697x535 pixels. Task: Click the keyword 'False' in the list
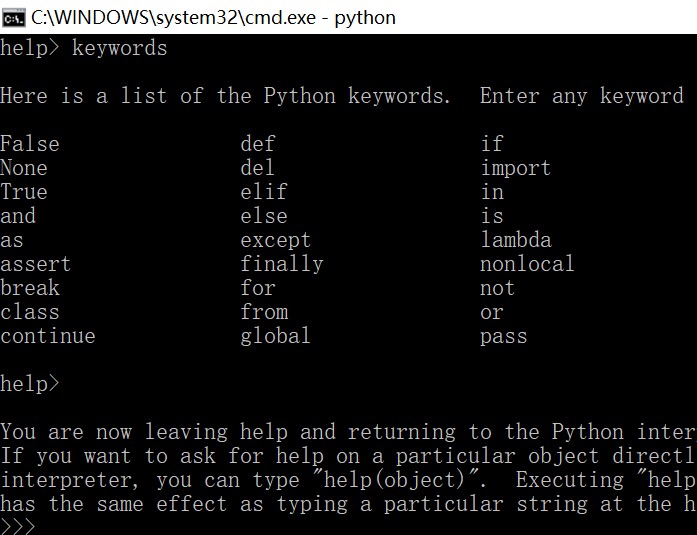pos(30,144)
